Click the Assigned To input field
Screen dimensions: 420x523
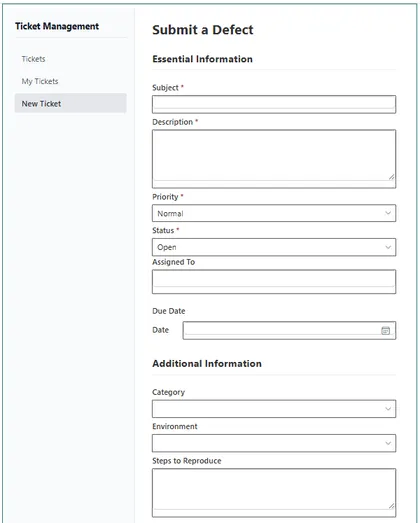pos(274,282)
